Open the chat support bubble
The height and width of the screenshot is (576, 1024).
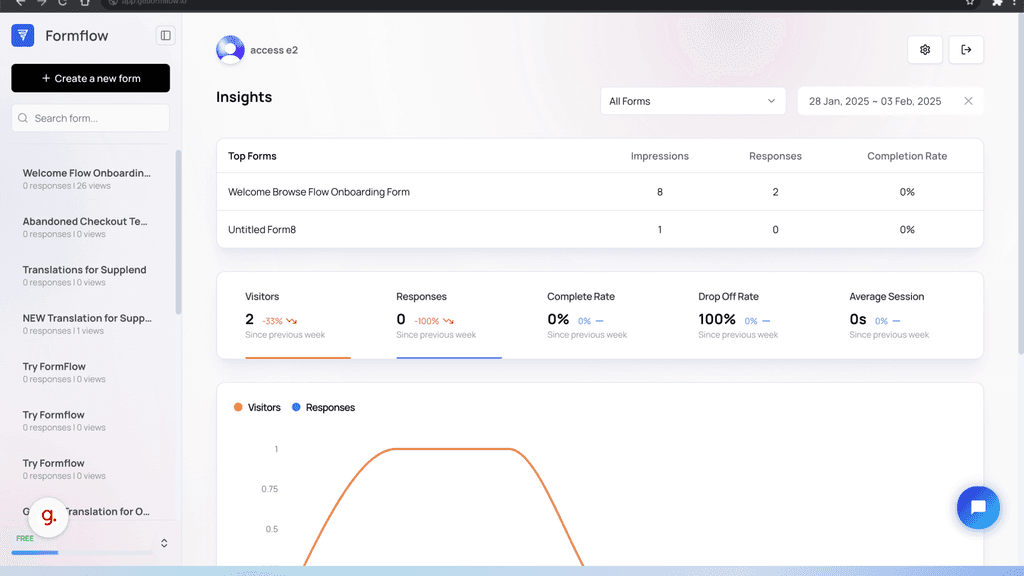pyautogui.click(x=978, y=507)
